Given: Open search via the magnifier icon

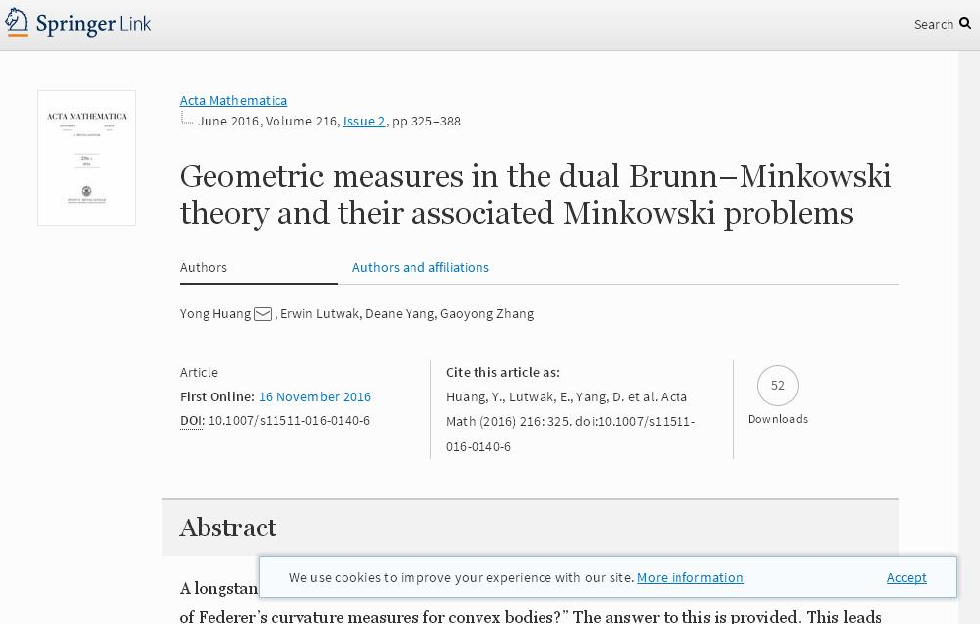Looking at the screenshot, I should tap(965, 23).
